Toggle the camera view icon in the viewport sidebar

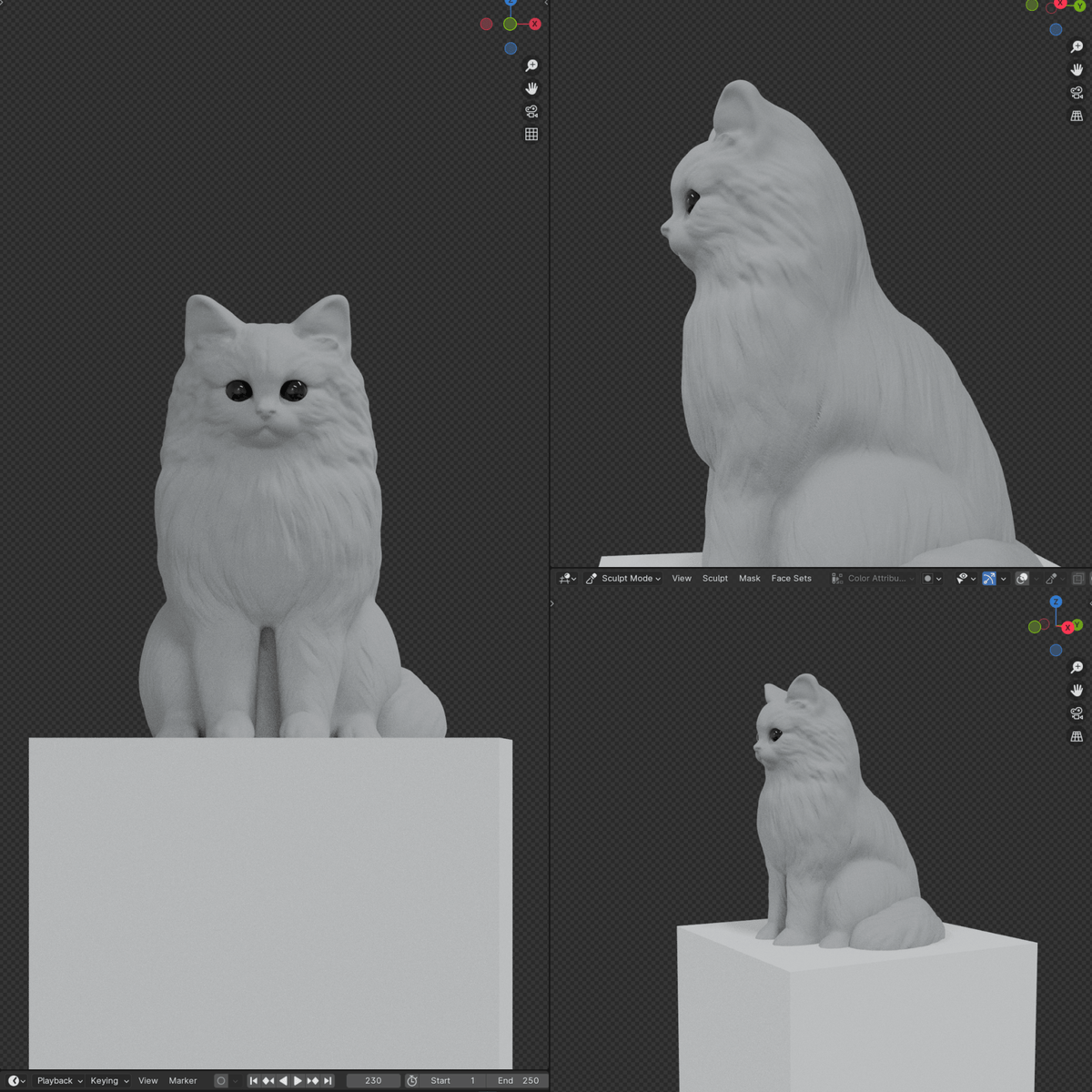(x=531, y=110)
